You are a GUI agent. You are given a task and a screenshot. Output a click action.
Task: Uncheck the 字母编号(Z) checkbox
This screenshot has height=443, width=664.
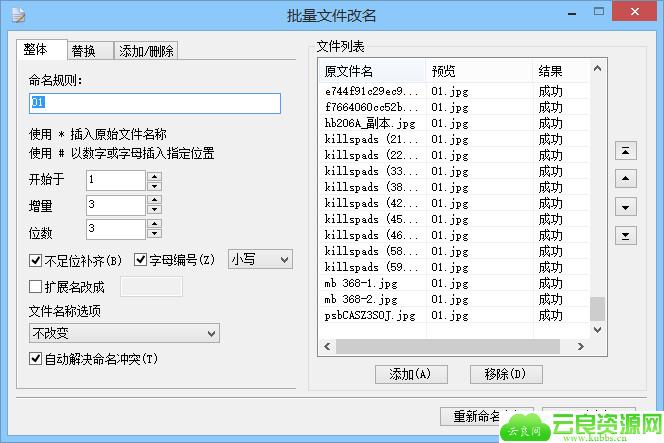(141, 260)
